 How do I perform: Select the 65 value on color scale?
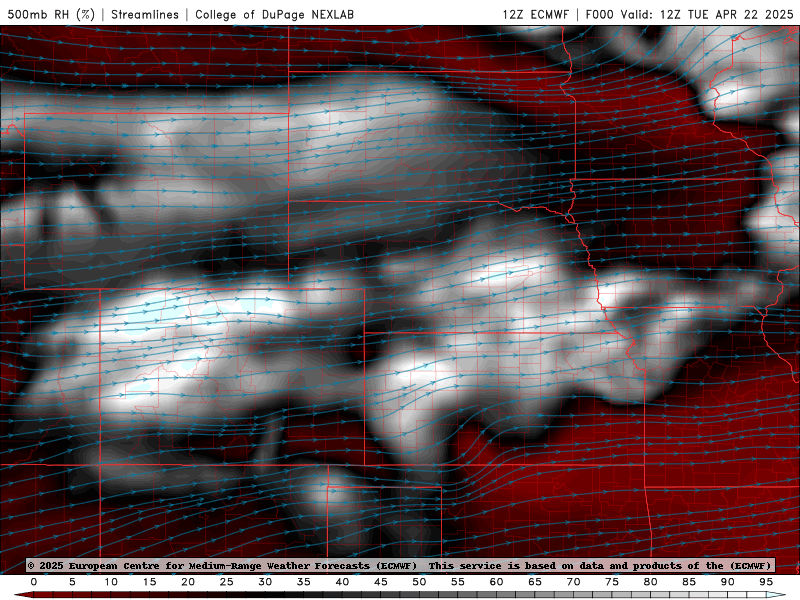pos(535,582)
